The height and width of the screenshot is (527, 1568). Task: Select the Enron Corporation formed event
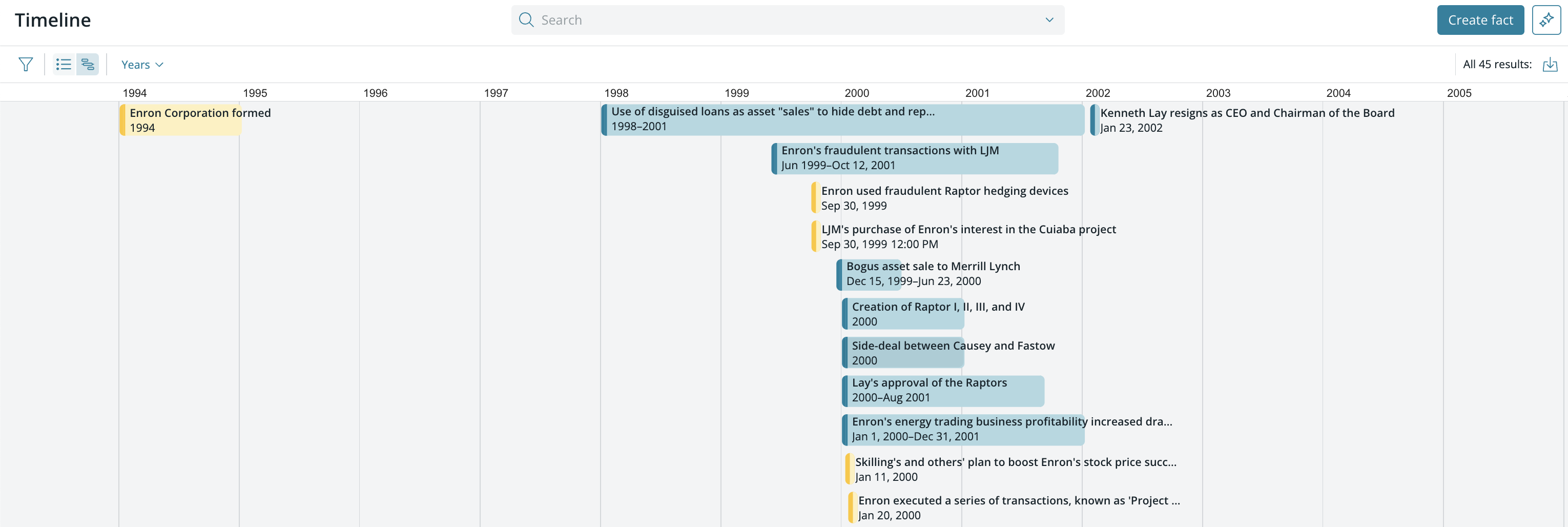point(181,120)
